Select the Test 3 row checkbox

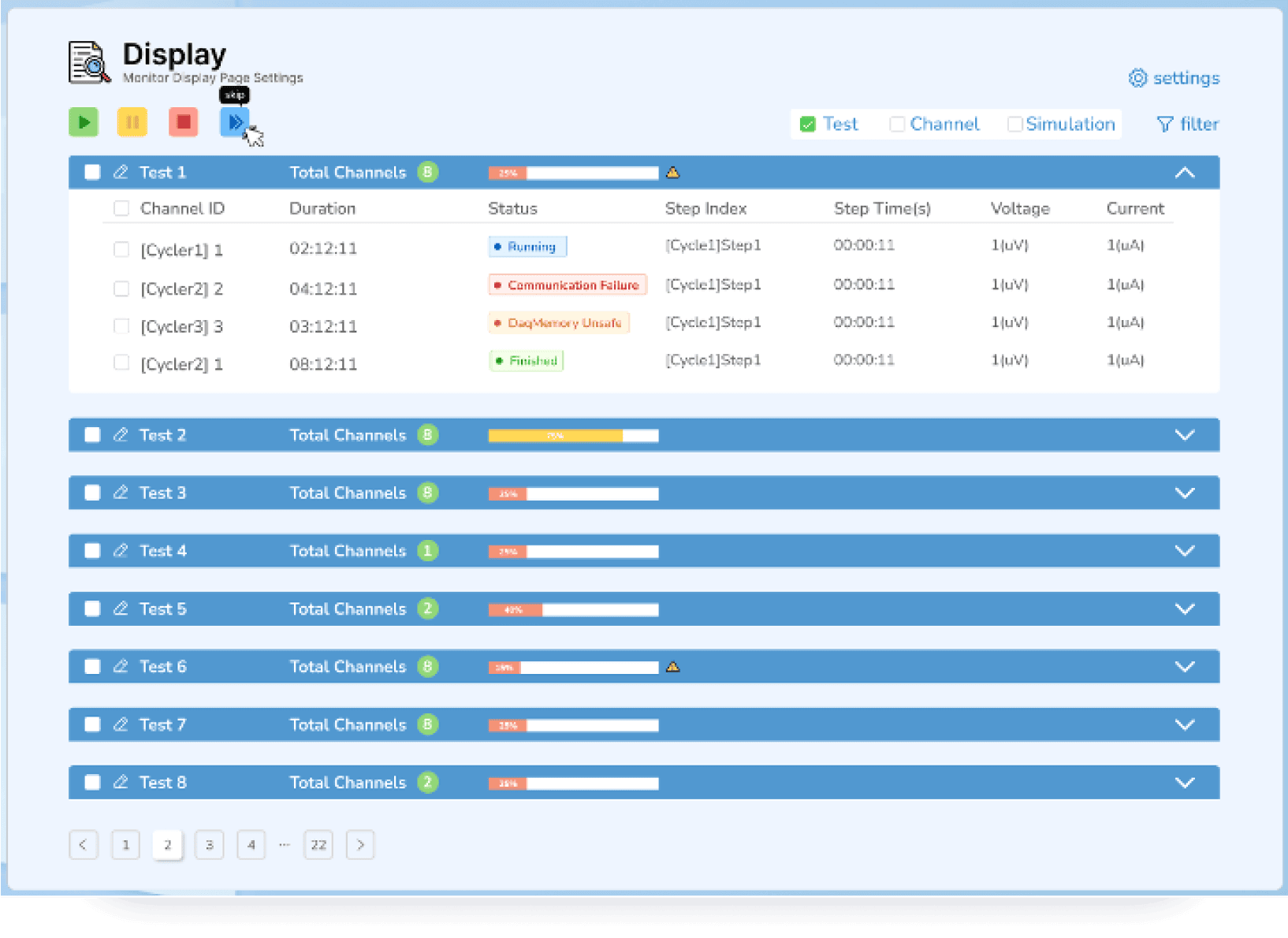(92, 493)
